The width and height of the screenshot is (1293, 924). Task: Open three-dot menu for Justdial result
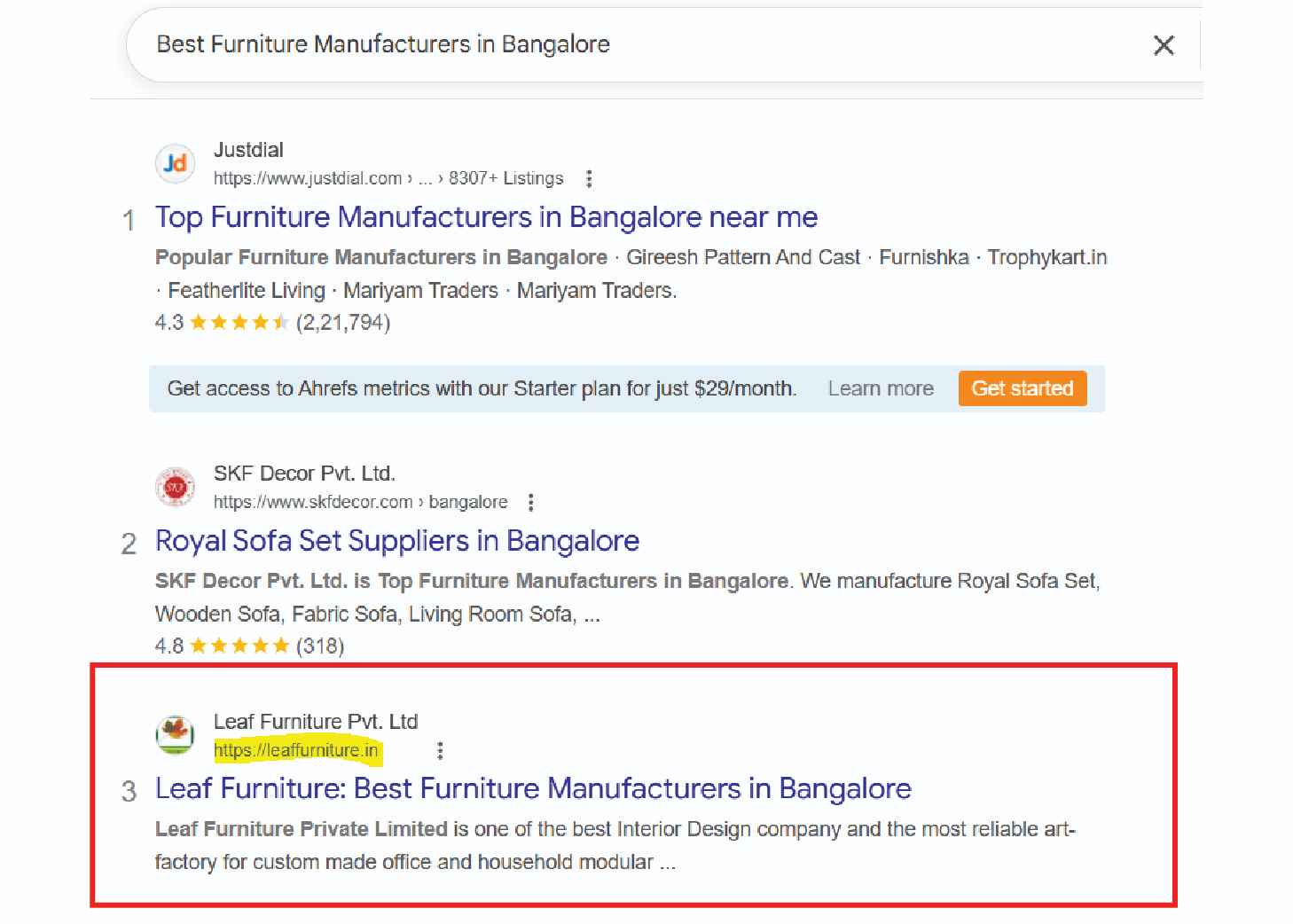tap(589, 179)
